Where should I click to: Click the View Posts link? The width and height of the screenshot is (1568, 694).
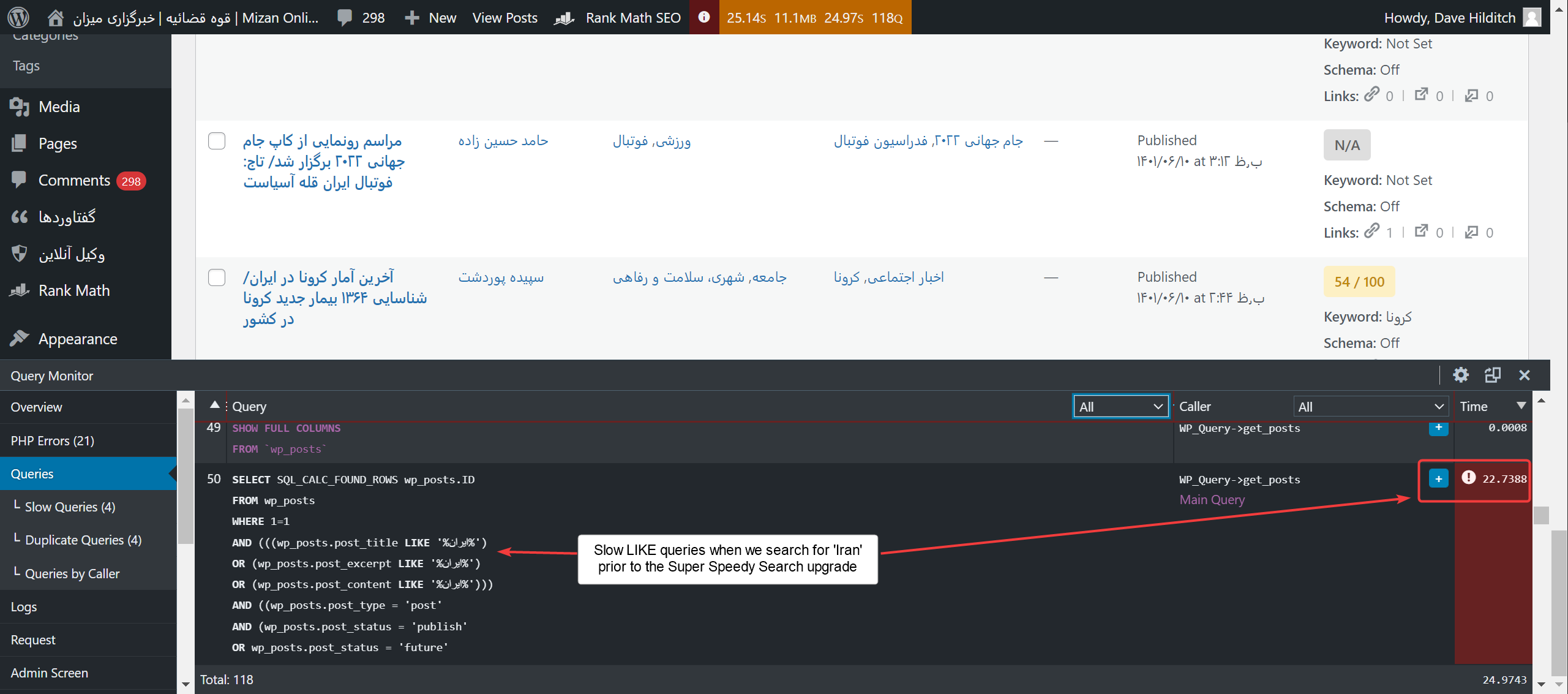(x=505, y=17)
